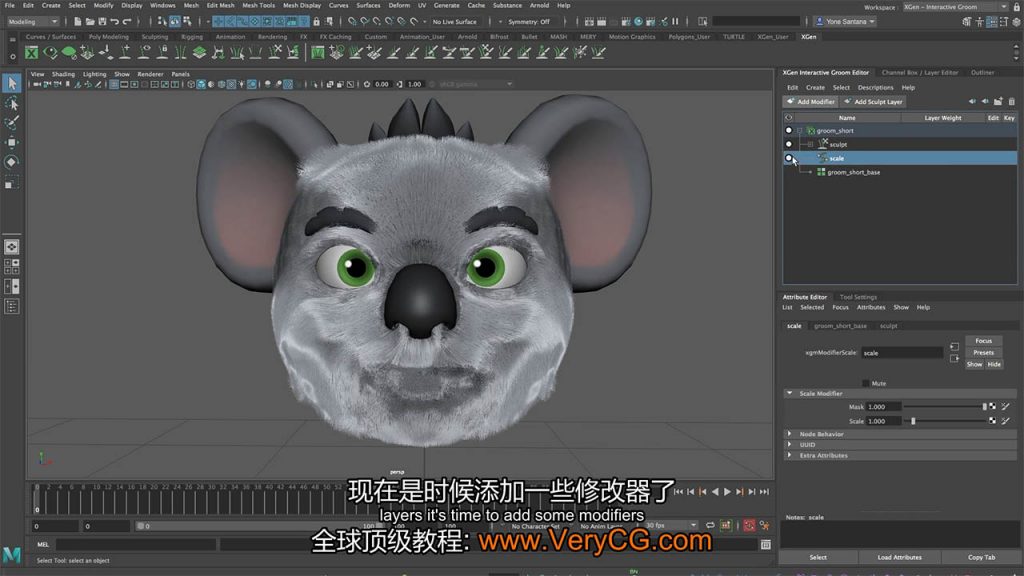
Task: Click the xgmModifierScale name field
Action: point(902,353)
